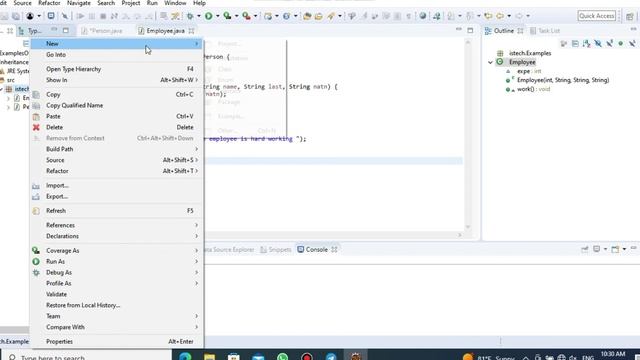Choose Restore from Local History...
Screen dimensions: 640x360
[118, 305]
